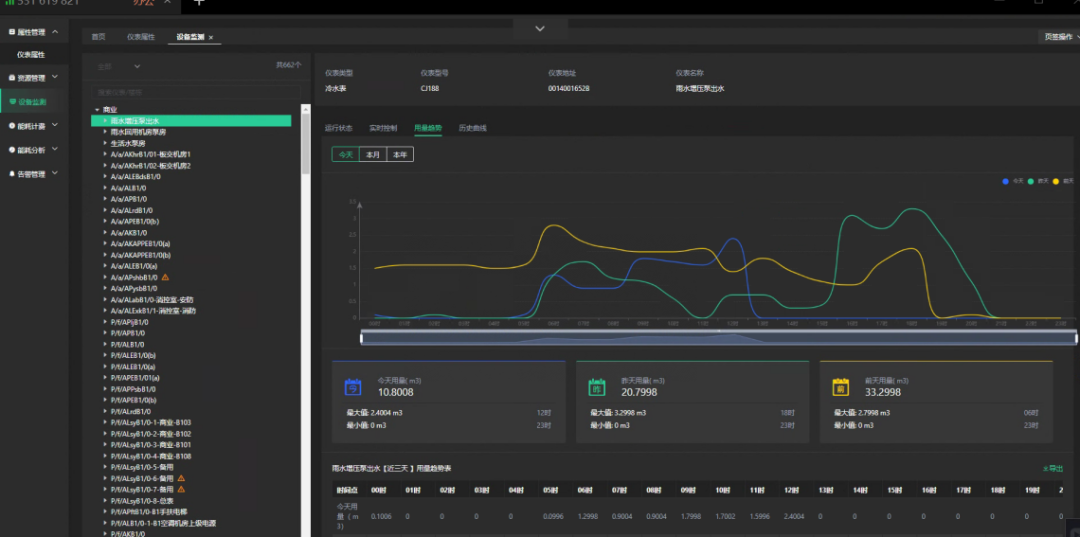Click the 仪表属性 sidebar submenu item
1080x537 pixels.
[x=31, y=55]
